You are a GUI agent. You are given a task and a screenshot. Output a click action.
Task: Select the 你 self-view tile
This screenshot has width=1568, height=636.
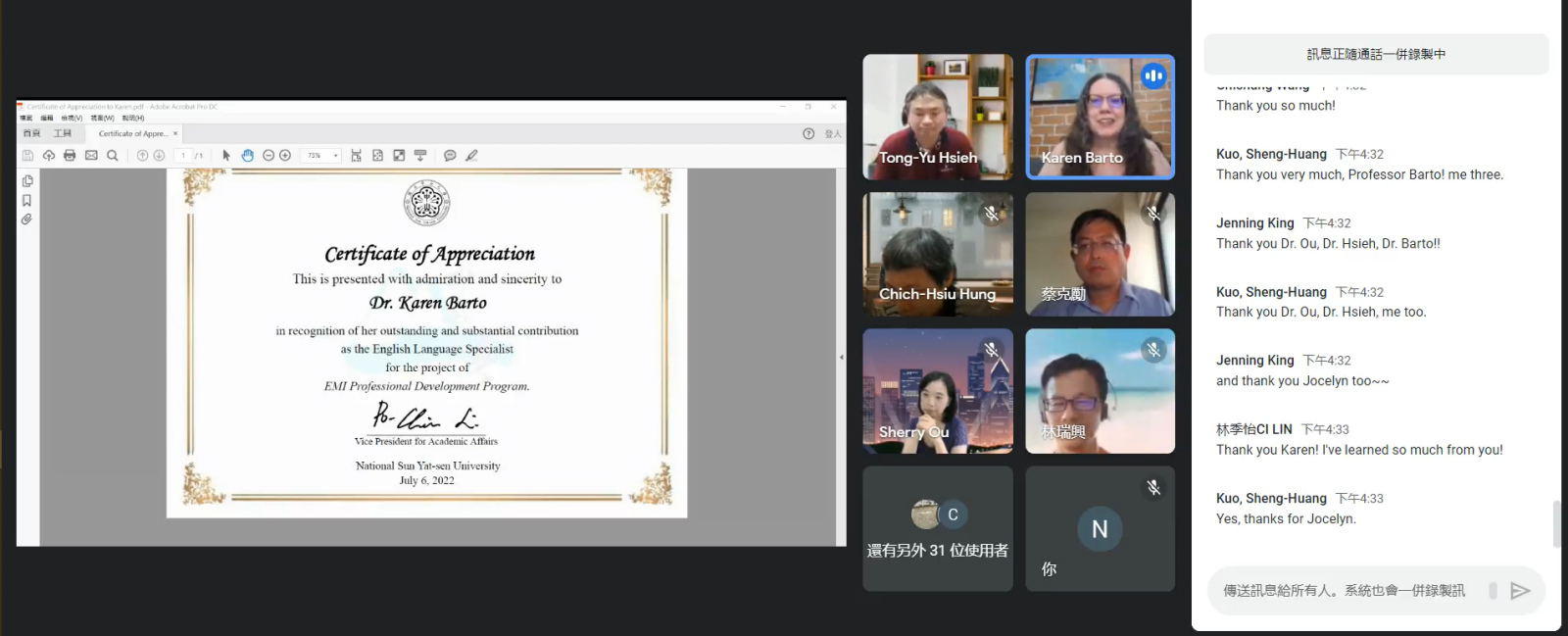(x=1101, y=528)
